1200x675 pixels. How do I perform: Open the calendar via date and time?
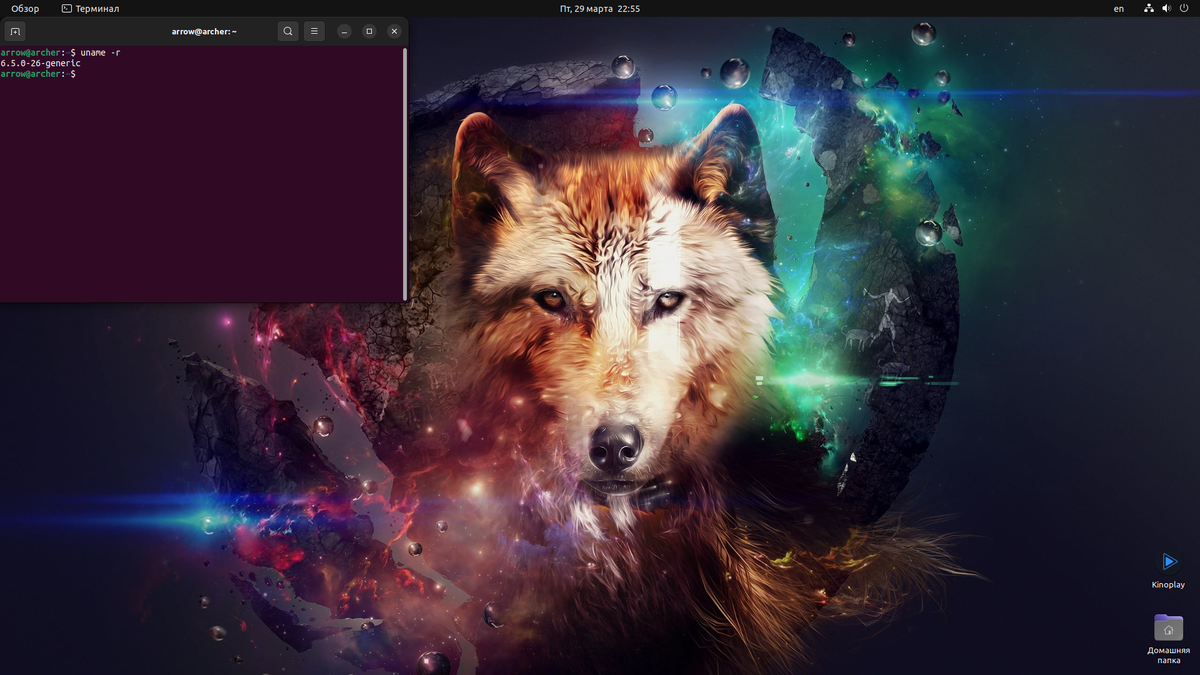tap(600, 8)
